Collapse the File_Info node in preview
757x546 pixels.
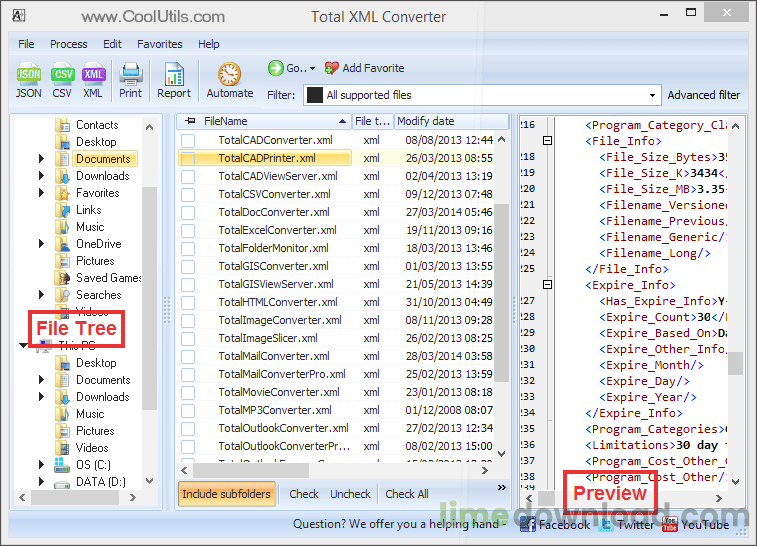point(547,140)
